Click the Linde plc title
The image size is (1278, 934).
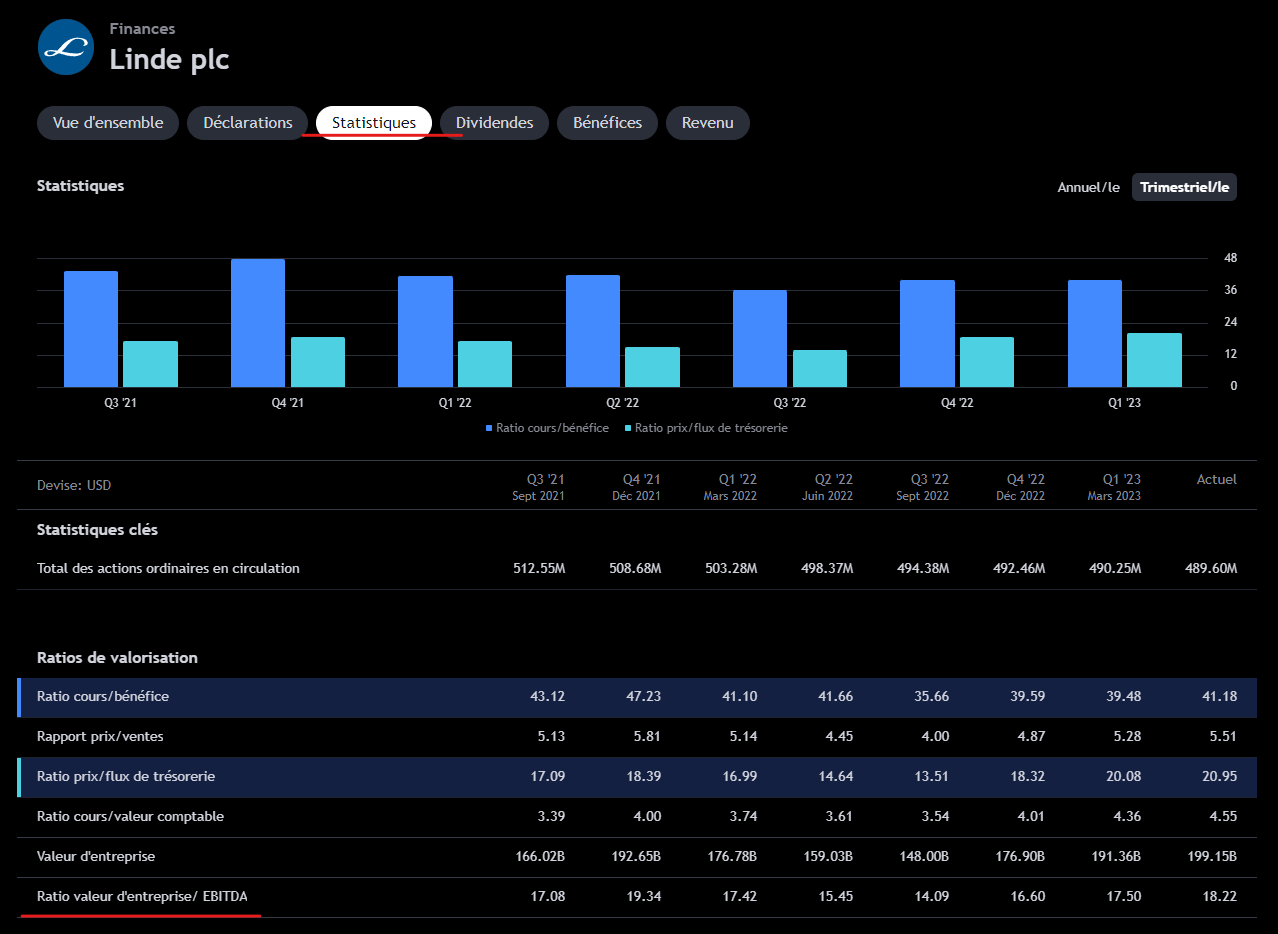pyautogui.click(x=169, y=59)
